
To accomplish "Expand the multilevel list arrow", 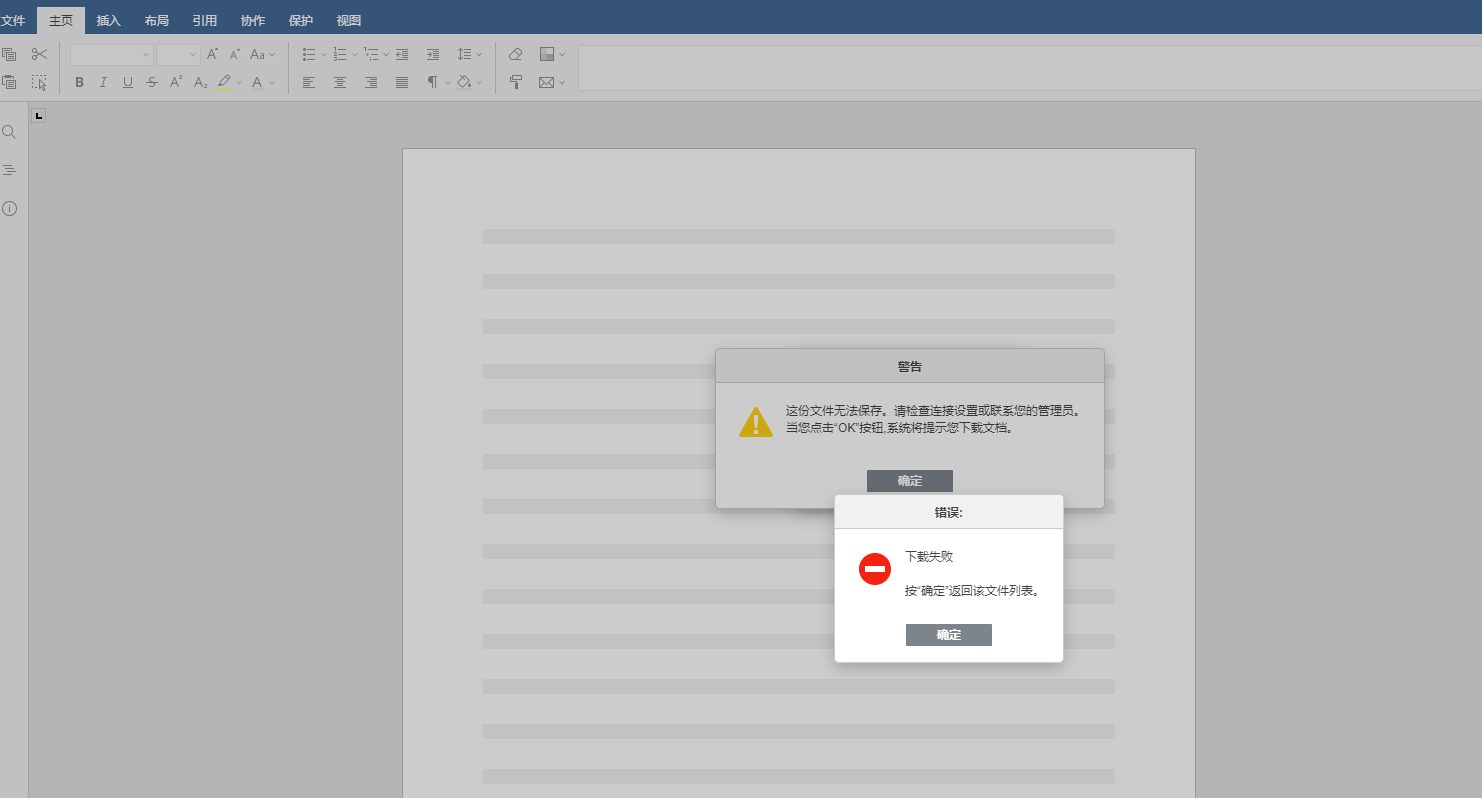I will [x=386, y=54].
